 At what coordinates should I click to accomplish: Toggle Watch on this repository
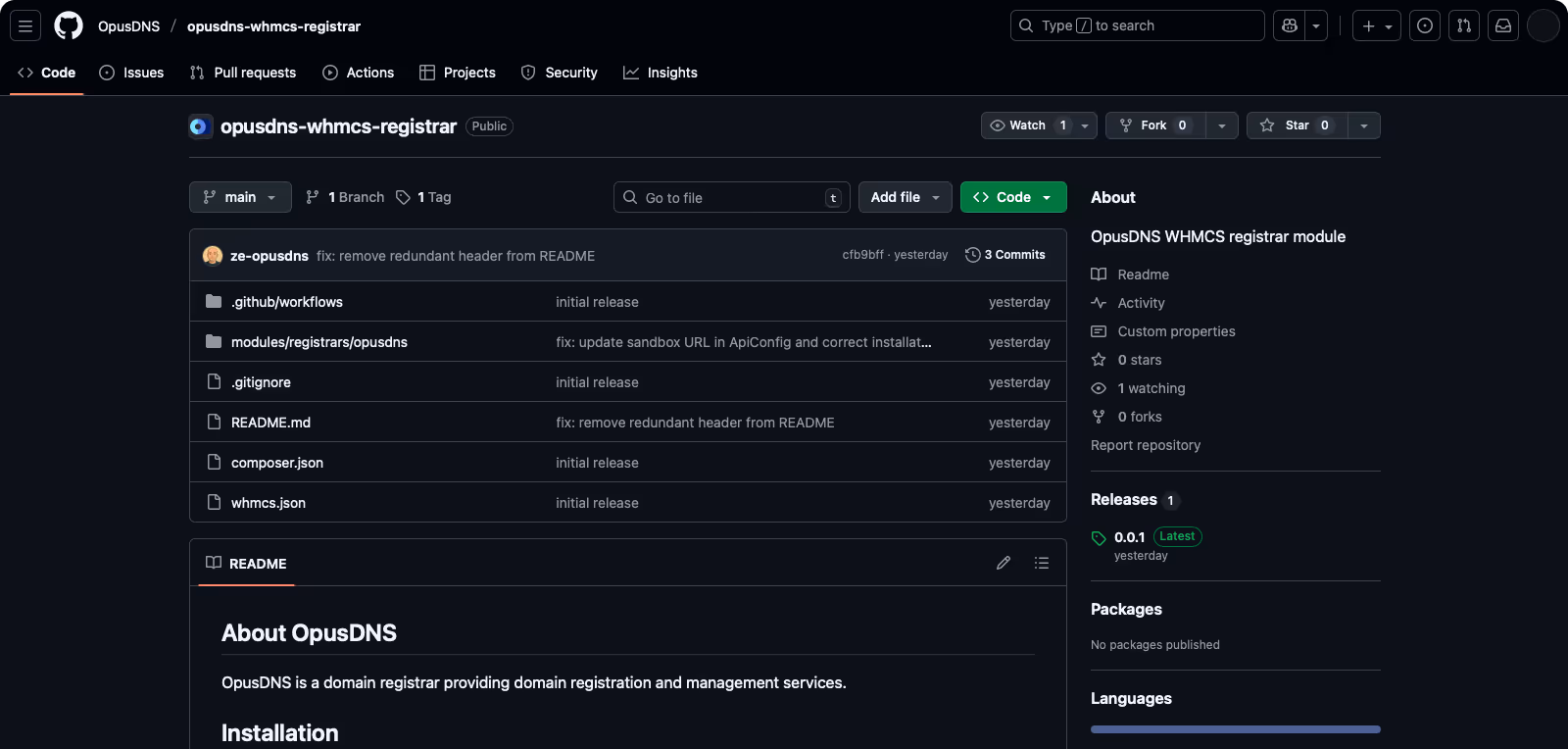pos(1027,125)
